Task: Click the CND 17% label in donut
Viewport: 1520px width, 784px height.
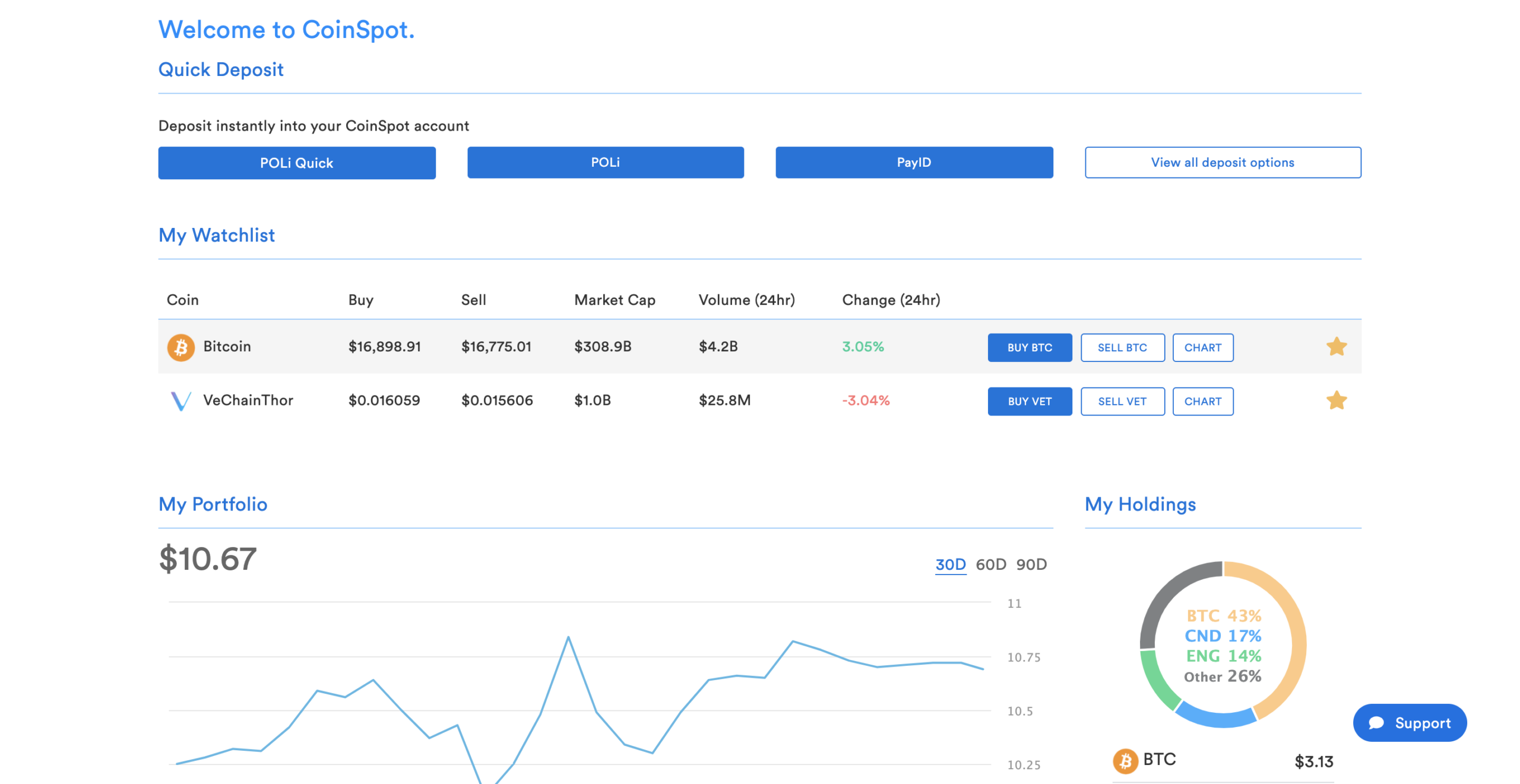Action: pos(1223,636)
